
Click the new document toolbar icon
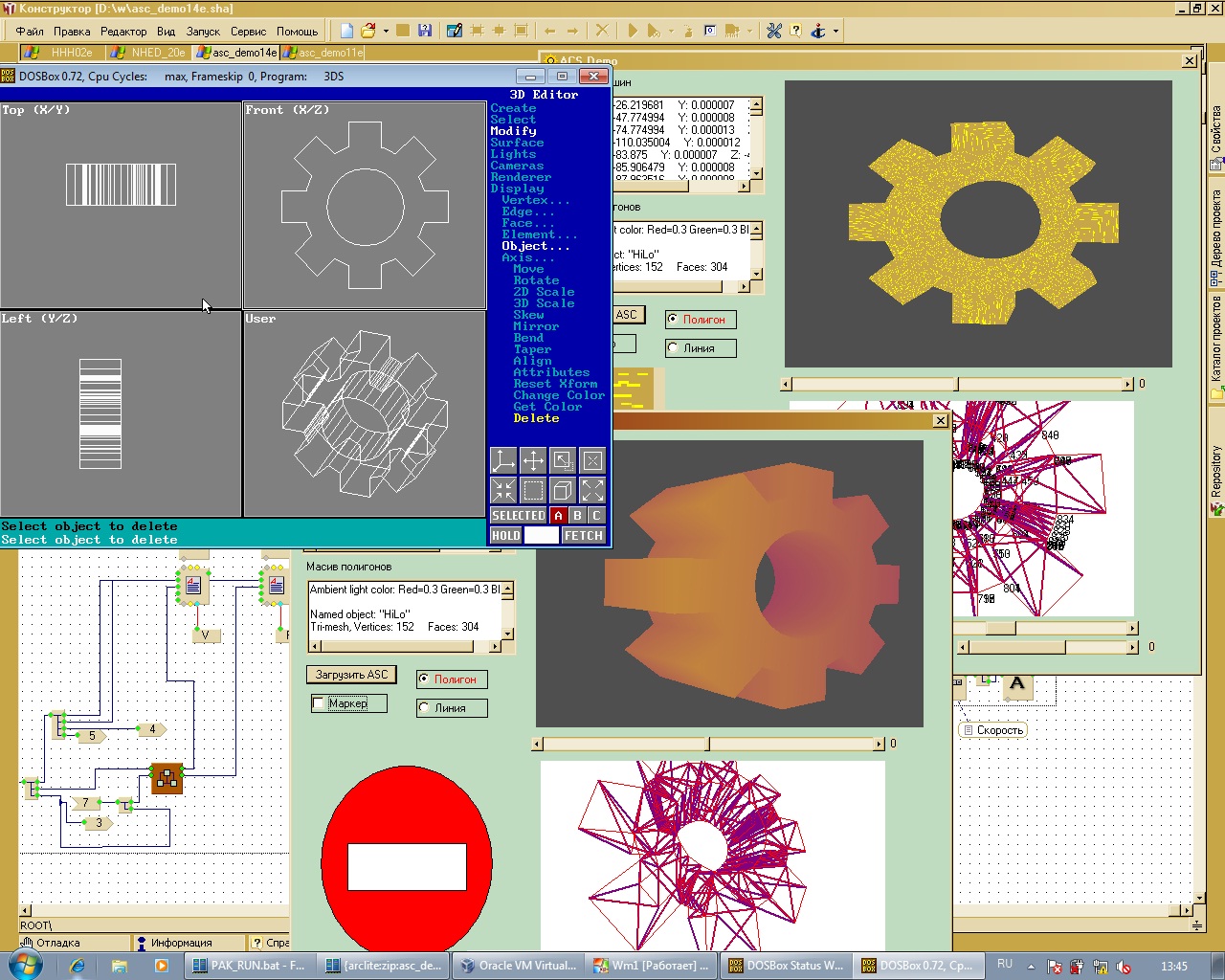click(346, 31)
